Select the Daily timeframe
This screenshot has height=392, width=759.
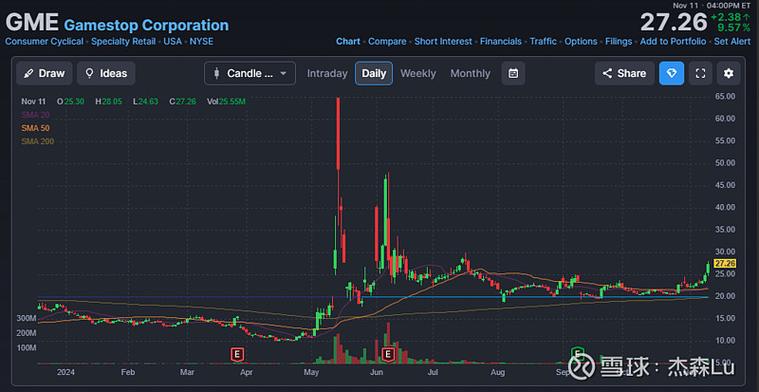pyautogui.click(x=374, y=74)
